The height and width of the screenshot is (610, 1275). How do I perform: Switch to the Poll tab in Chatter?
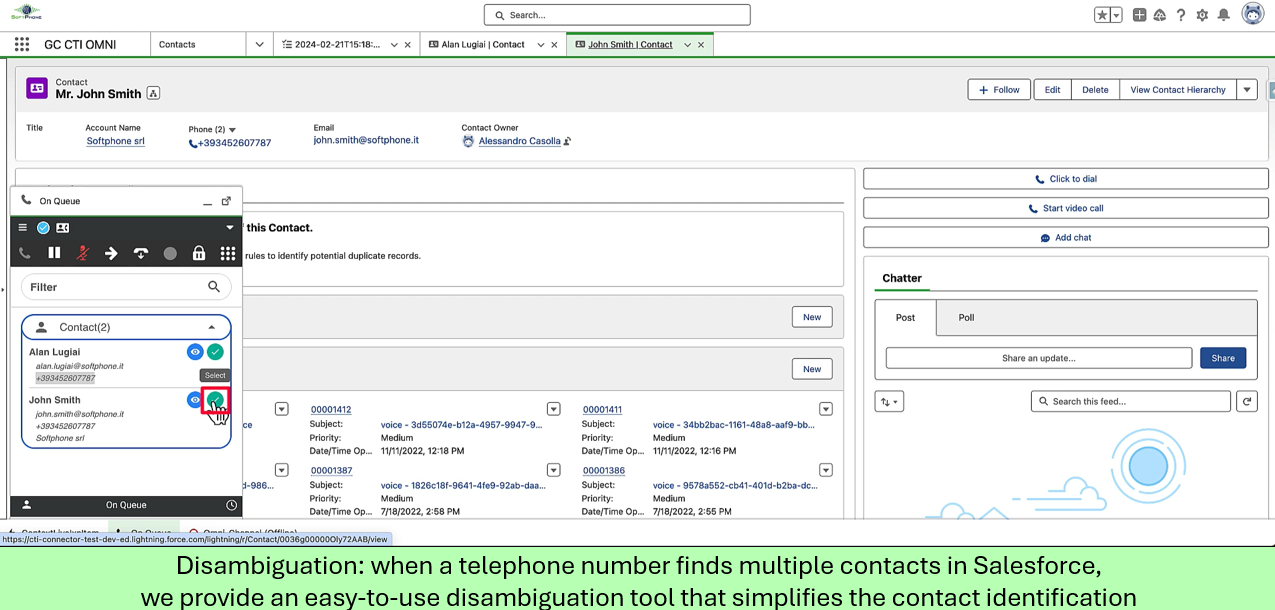(966, 318)
